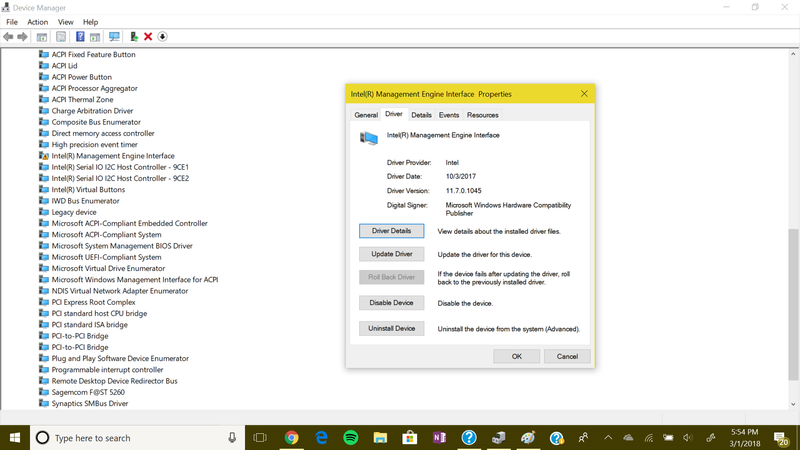Open Microsoft Edge from the taskbar
This screenshot has height=450, width=800.
[x=321, y=438]
